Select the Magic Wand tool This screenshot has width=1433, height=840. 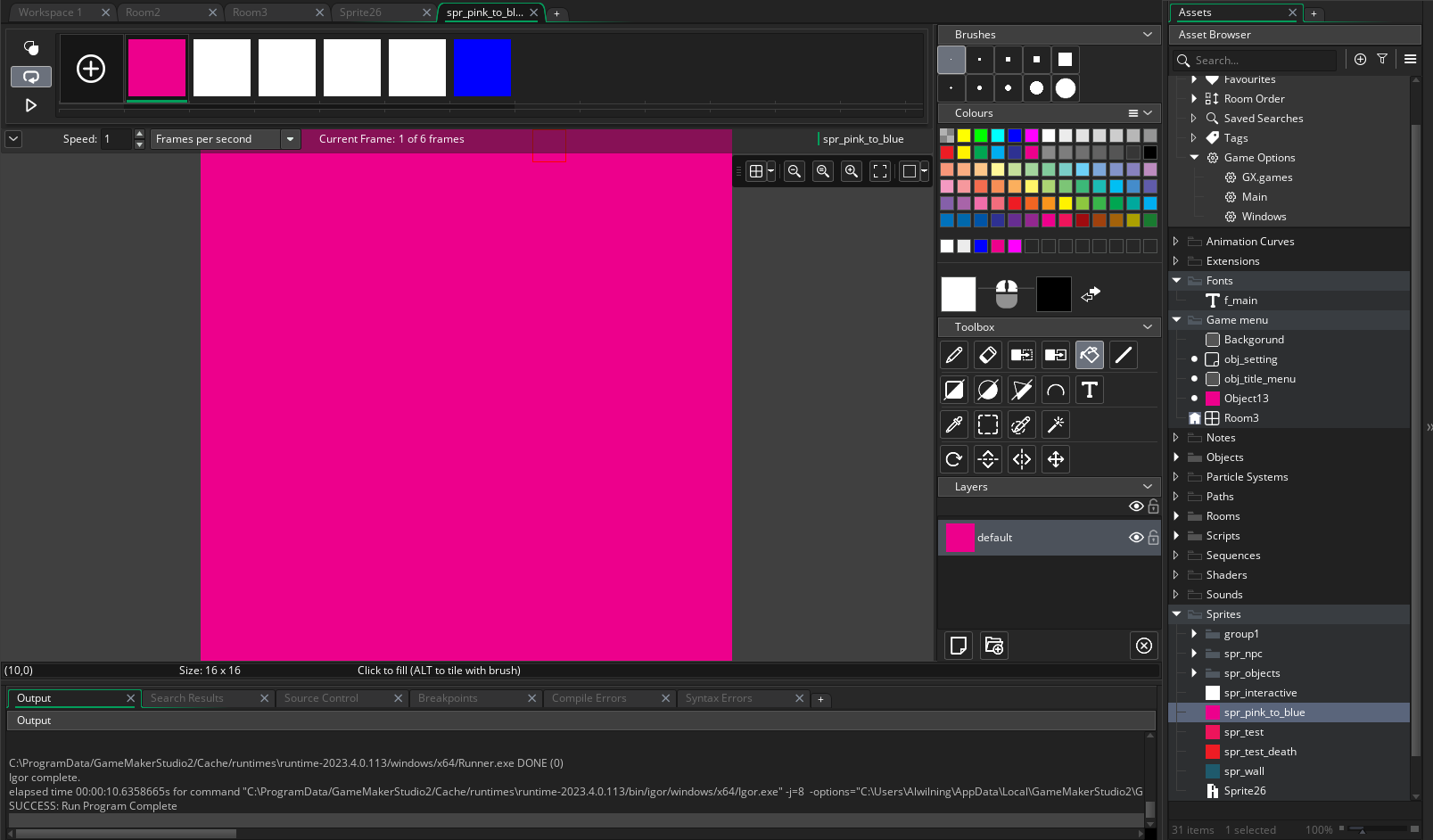pyautogui.click(x=1055, y=424)
